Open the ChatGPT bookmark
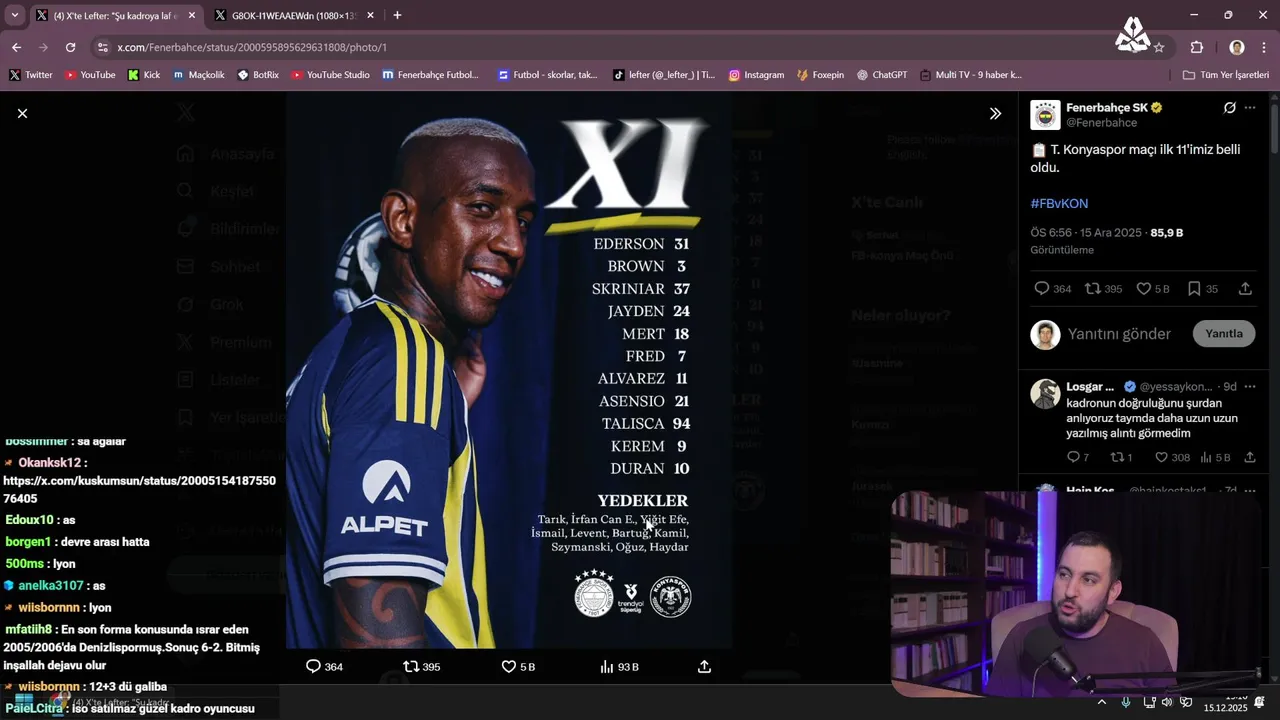 click(881, 75)
